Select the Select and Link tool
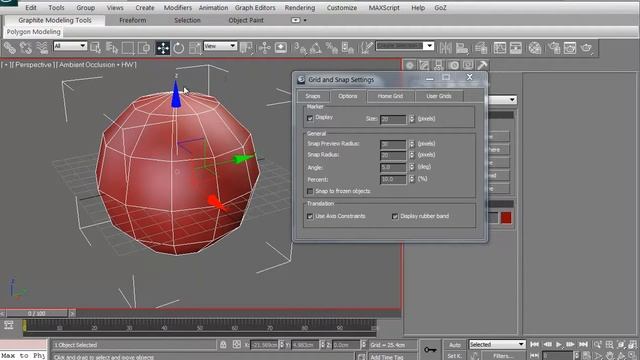Viewport: 640px width, 360px height. coord(9,48)
